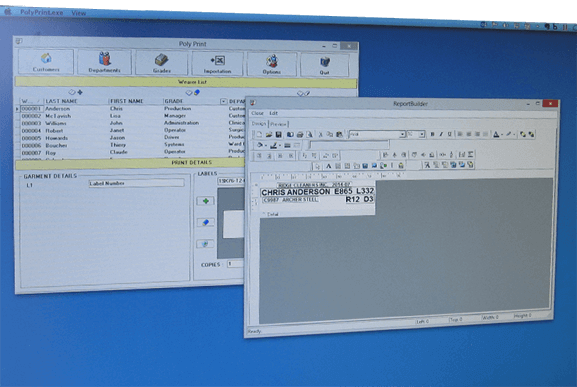Click the Cut scissors icon in ReportBuilder

321,135
